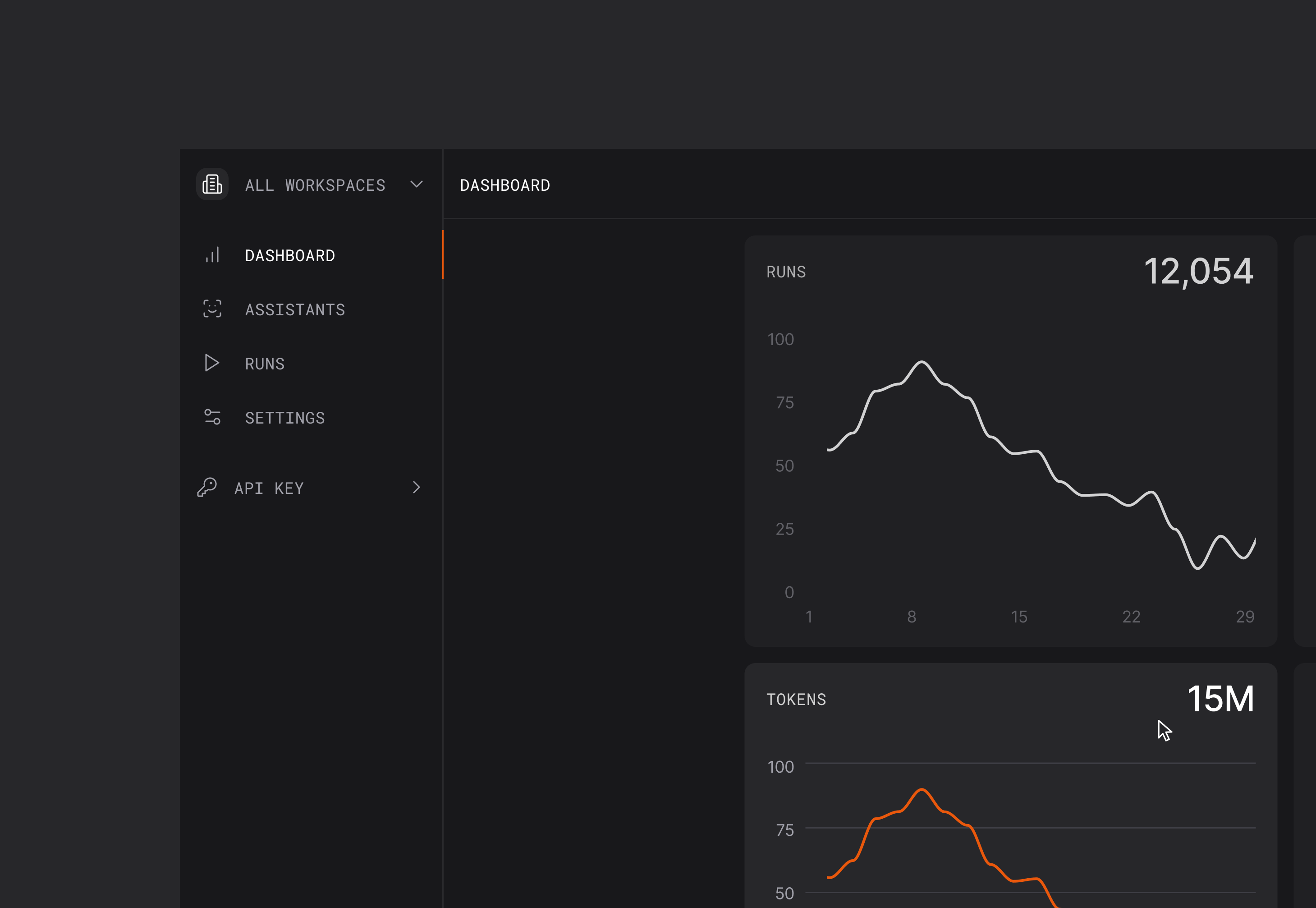1316x908 pixels.
Task: Click the TOKENS card title
Action: (796, 699)
